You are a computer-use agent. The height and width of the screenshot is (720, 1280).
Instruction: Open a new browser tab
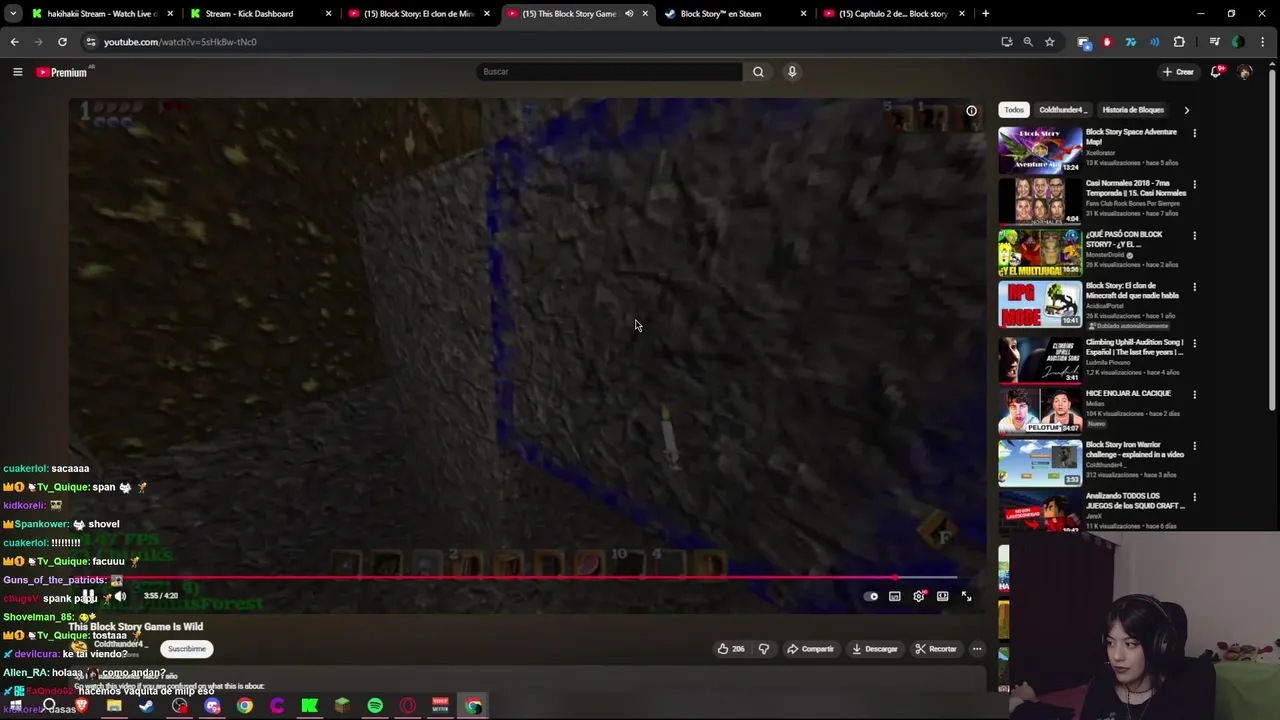pos(985,14)
